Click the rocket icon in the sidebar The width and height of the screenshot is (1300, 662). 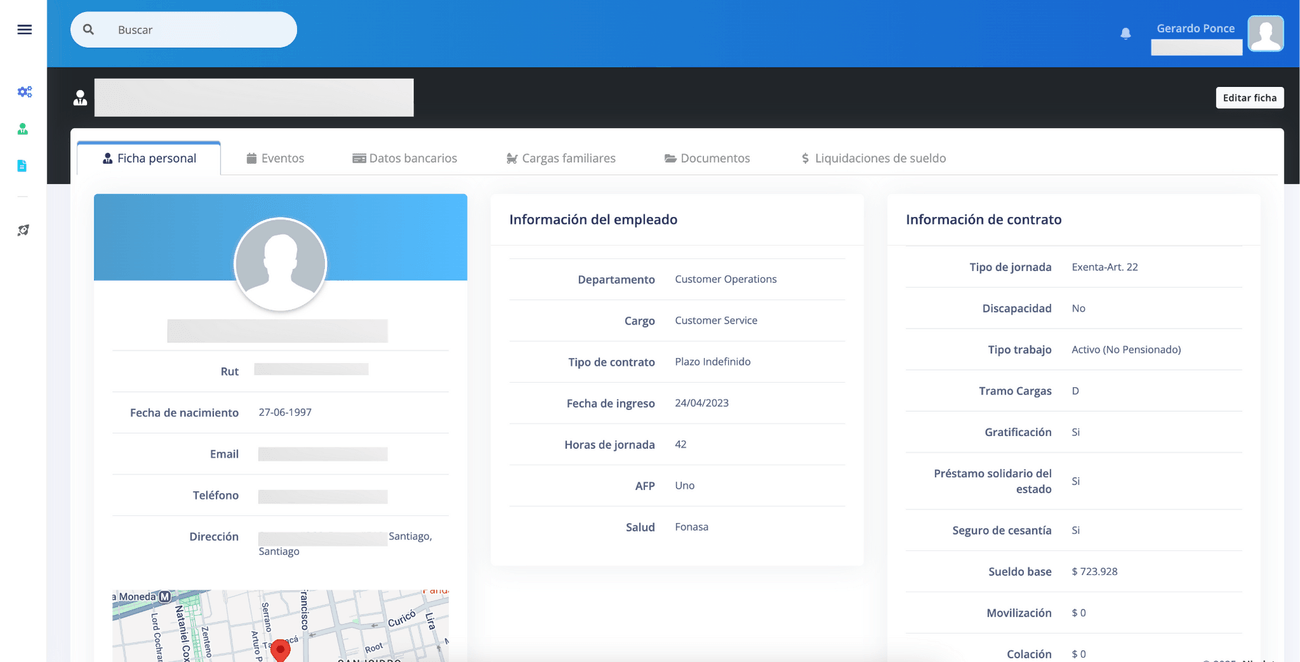[x=23, y=230]
